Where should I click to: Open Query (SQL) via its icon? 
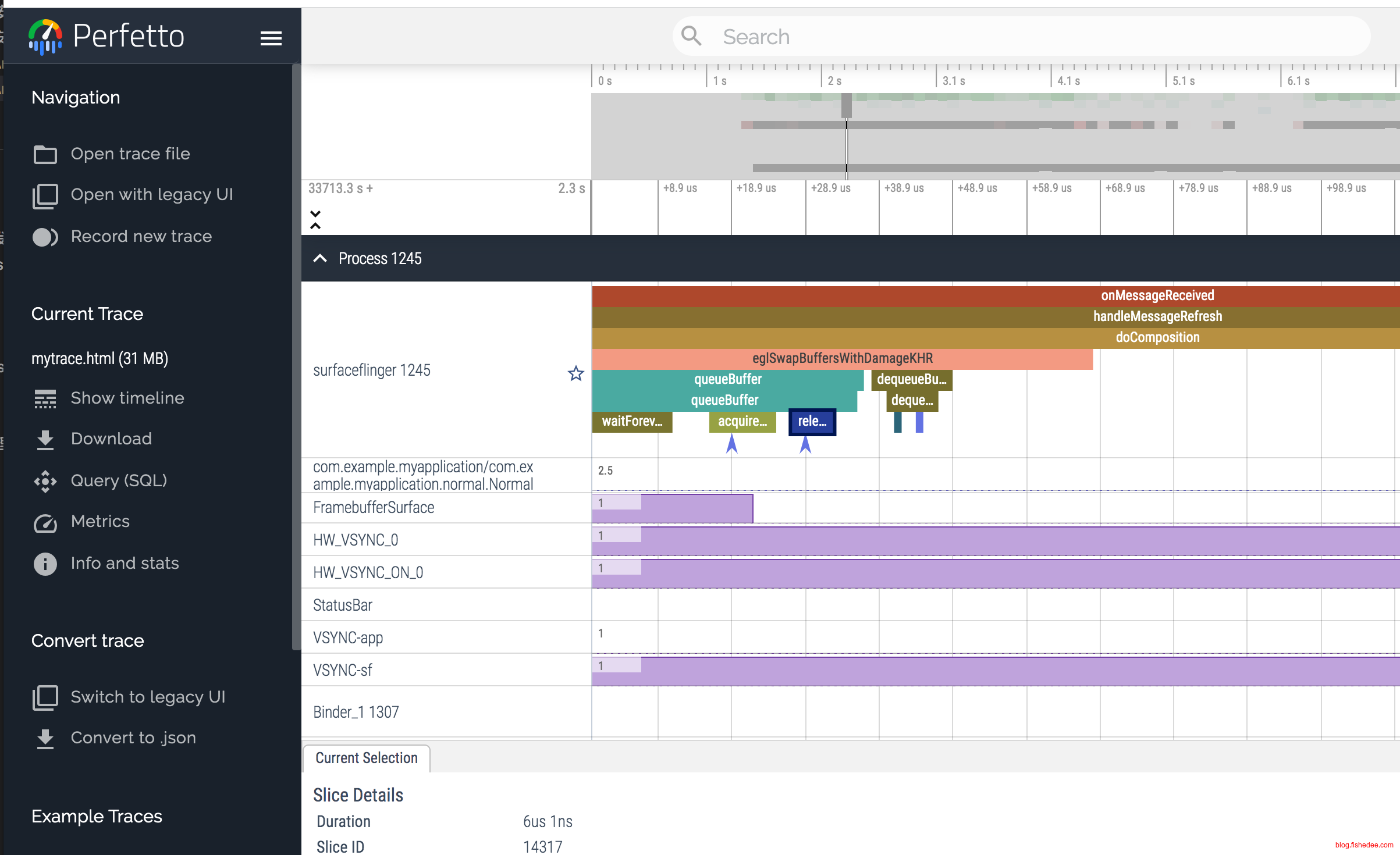(45, 481)
